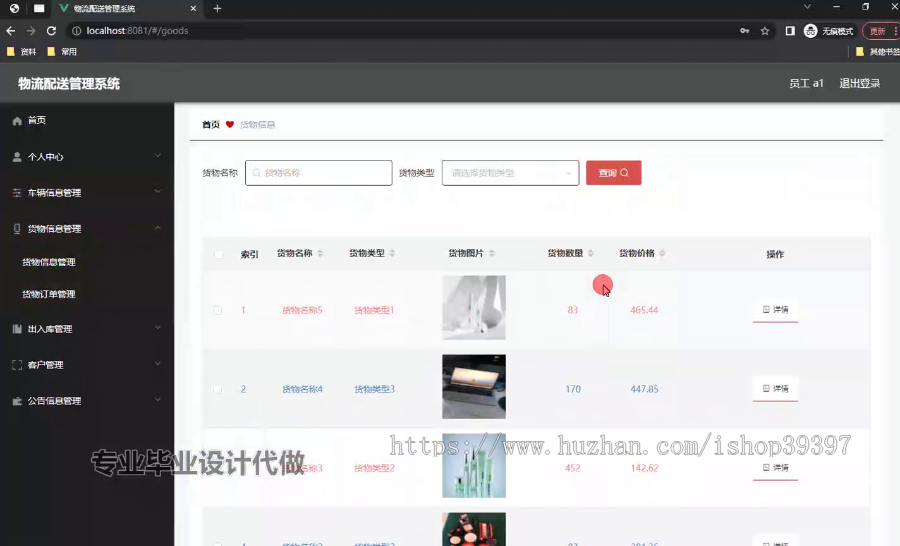Open the laptop image for 货物名称4
Screen dimensions: 900x546
[x=474, y=386]
